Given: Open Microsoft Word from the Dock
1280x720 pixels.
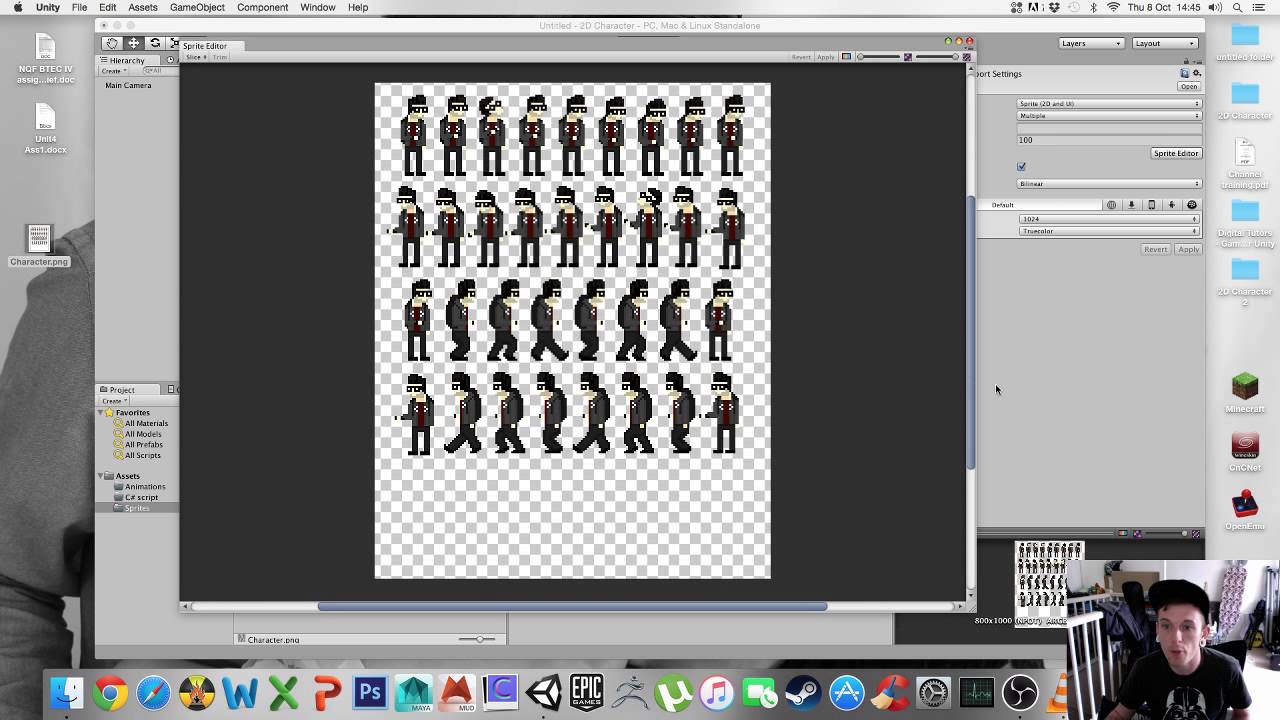Looking at the screenshot, I should click(240, 692).
